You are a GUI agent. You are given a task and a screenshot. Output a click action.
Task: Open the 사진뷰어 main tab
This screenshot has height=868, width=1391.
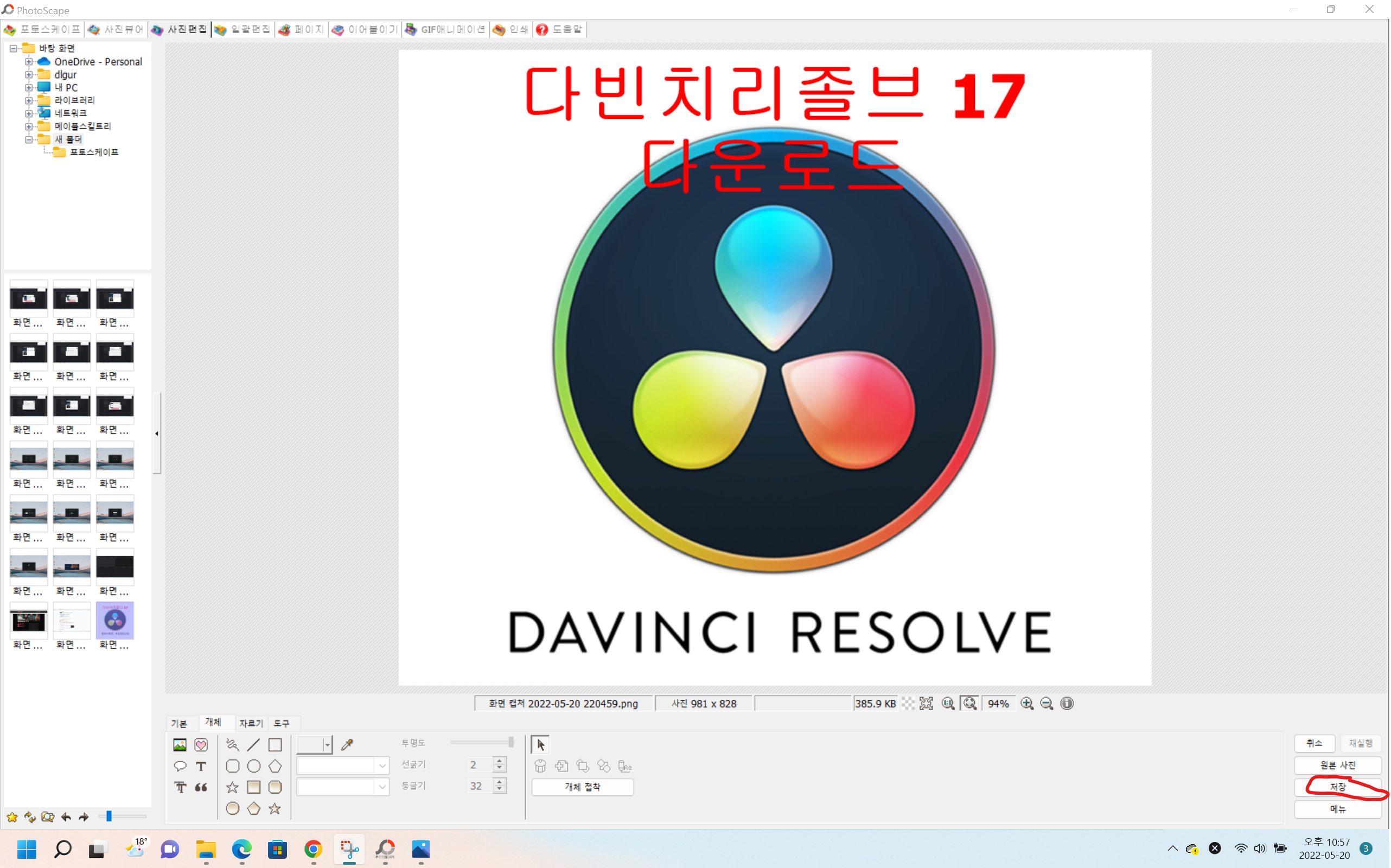116,29
